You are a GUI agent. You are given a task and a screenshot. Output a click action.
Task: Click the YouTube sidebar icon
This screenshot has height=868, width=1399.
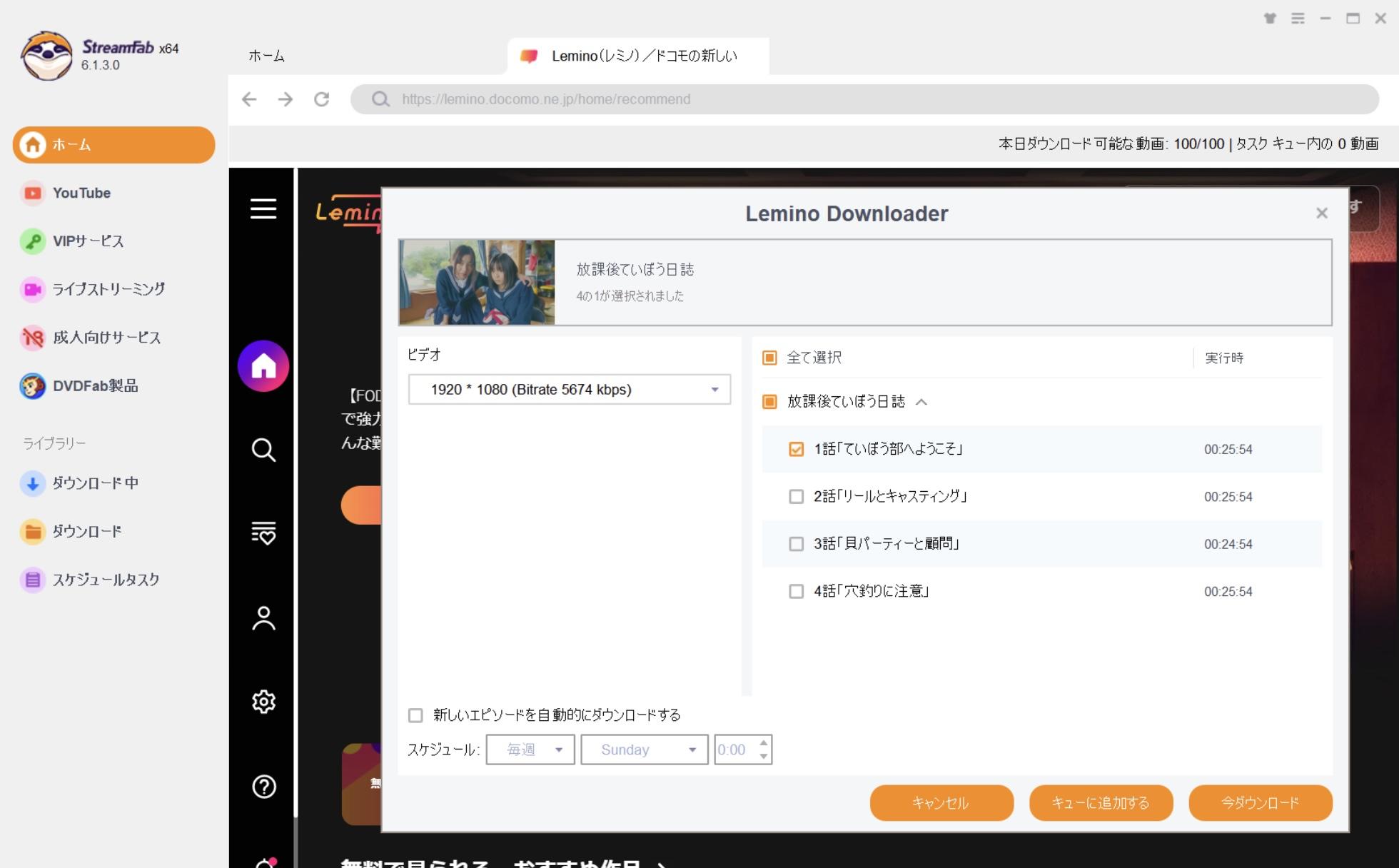coord(32,193)
